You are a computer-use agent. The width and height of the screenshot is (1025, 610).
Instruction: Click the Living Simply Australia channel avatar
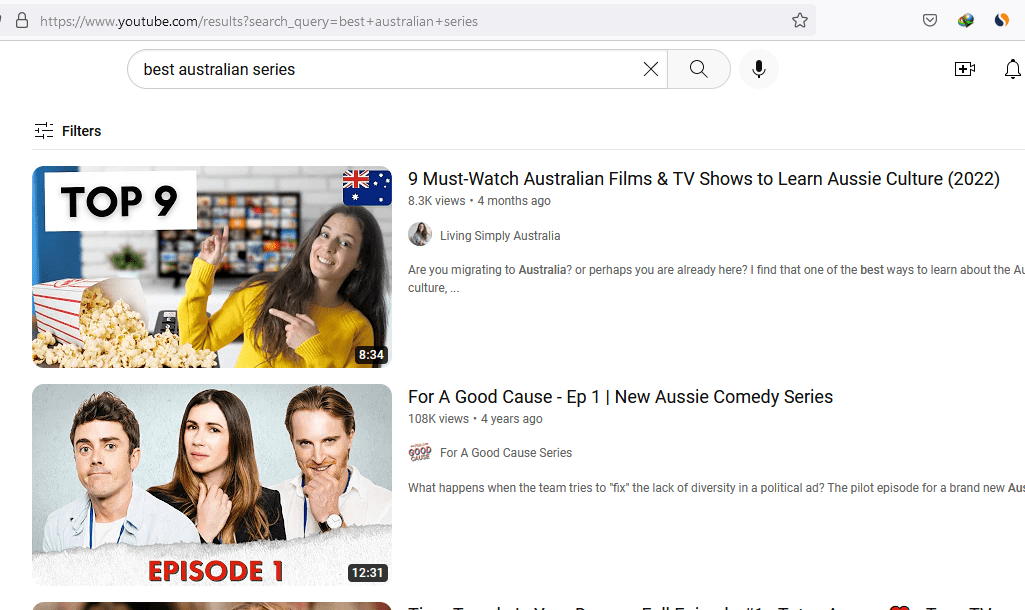(x=420, y=234)
